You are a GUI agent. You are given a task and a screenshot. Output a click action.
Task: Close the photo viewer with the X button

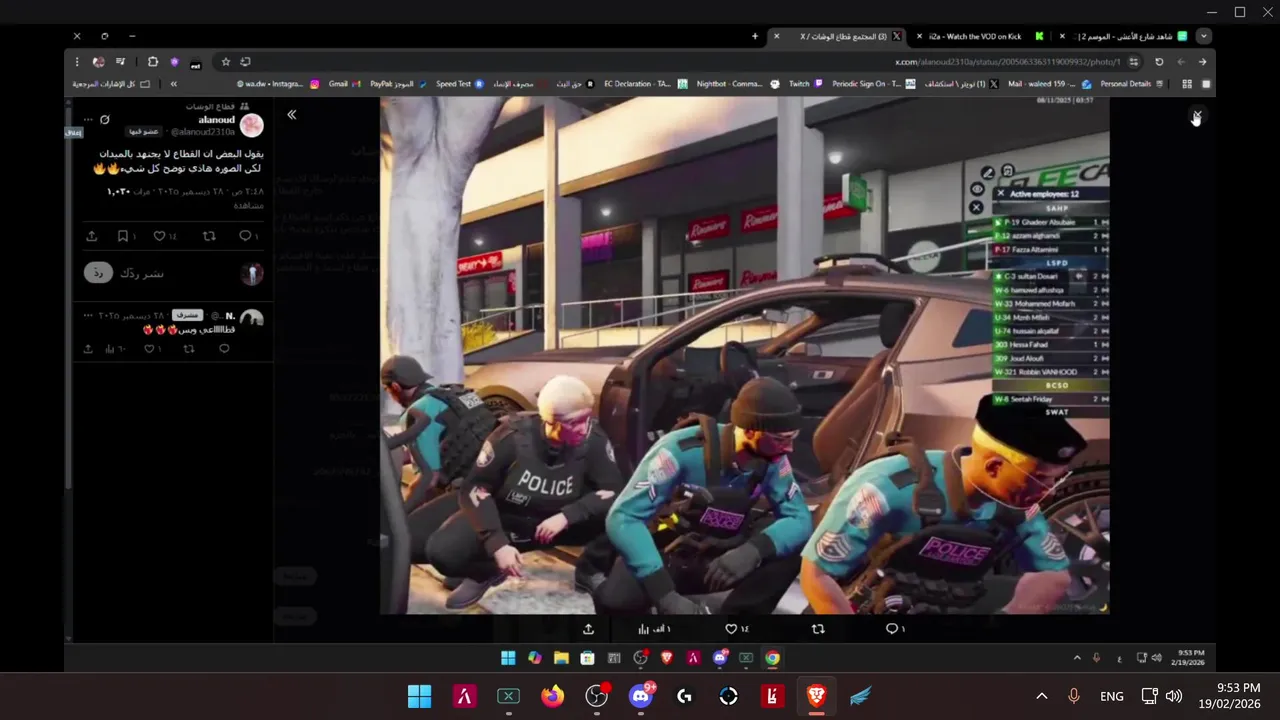coord(1196,117)
